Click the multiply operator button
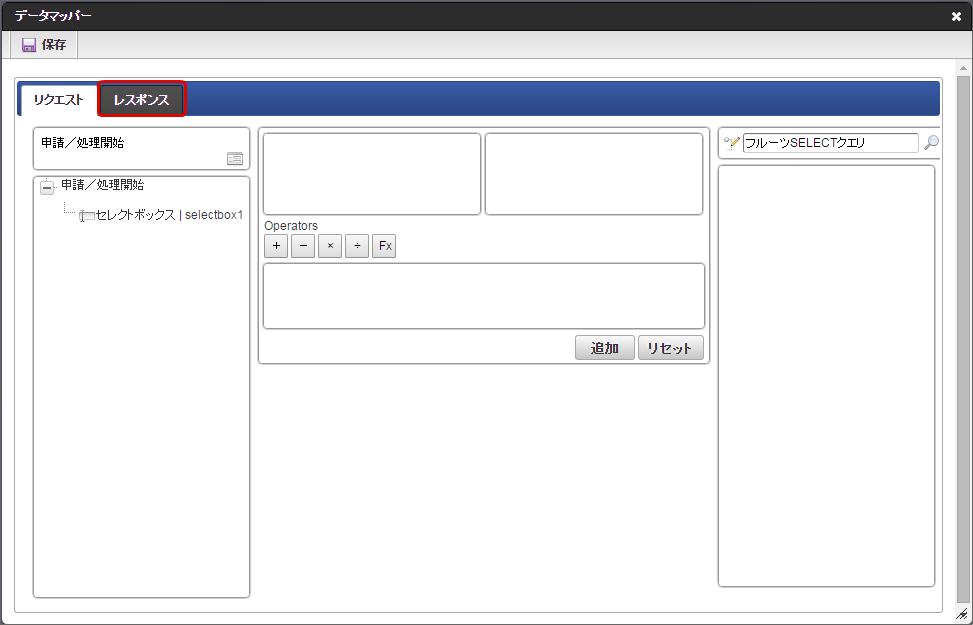 click(x=330, y=246)
